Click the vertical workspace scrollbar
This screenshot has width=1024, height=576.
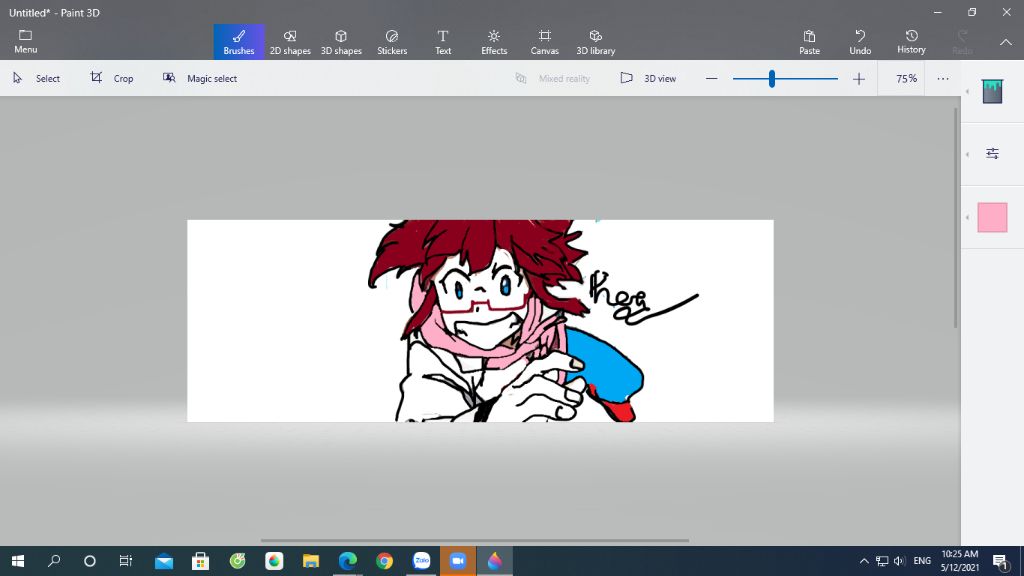[x=956, y=218]
